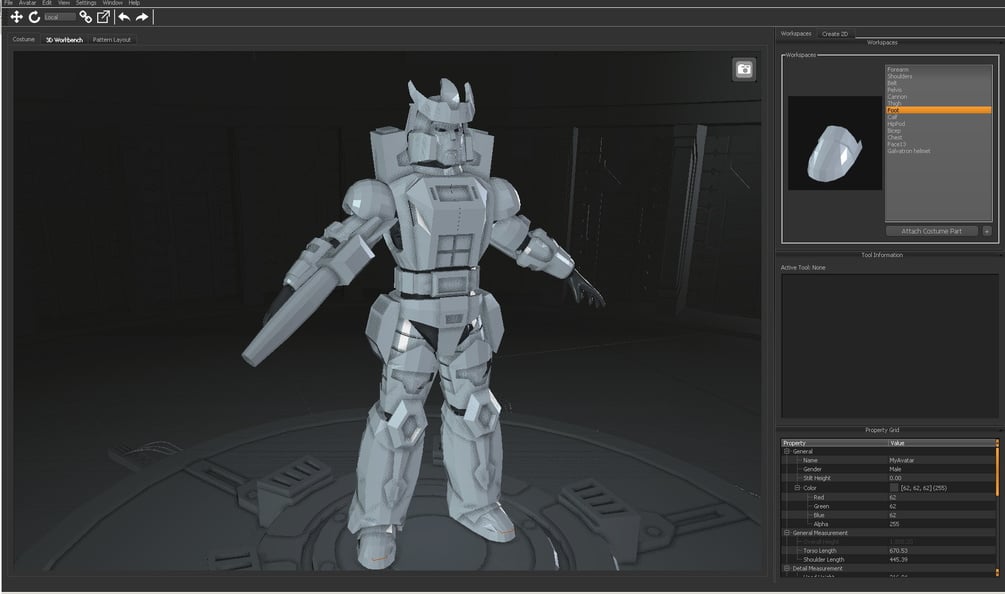The height and width of the screenshot is (594, 1005).
Task: Select the Rotate tool in the toolbar
Action: point(35,17)
